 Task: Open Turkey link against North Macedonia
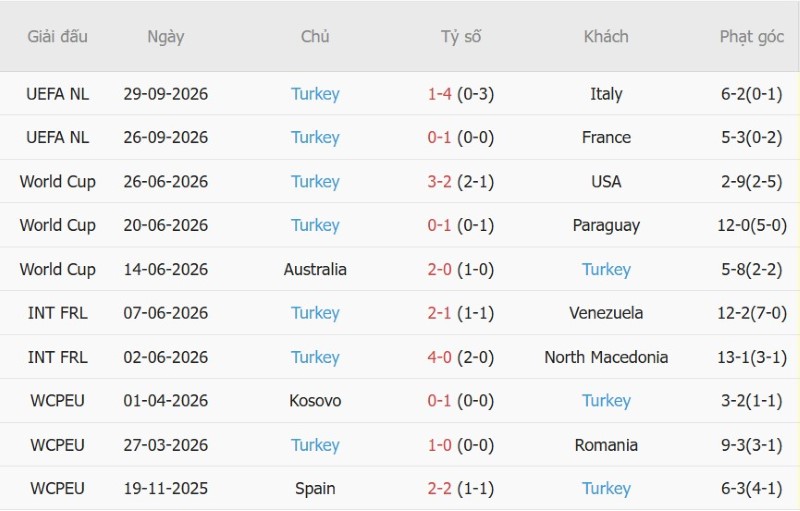(315, 357)
